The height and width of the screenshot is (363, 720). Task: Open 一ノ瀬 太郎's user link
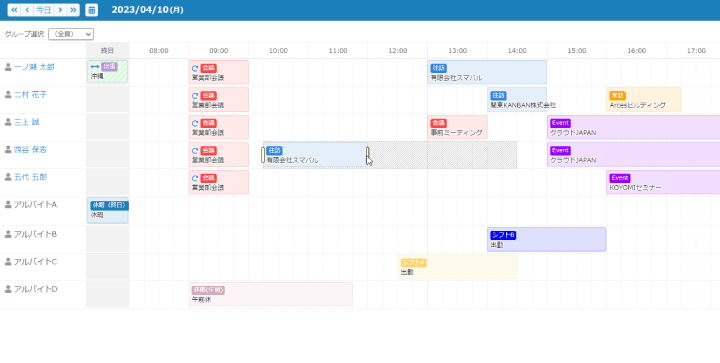click(34, 67)
